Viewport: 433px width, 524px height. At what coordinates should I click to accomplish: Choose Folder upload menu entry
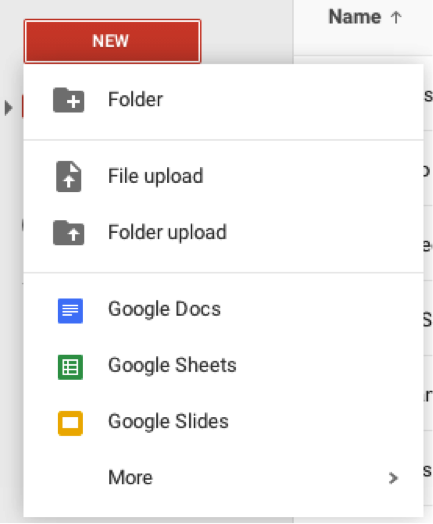coord(224,233)
